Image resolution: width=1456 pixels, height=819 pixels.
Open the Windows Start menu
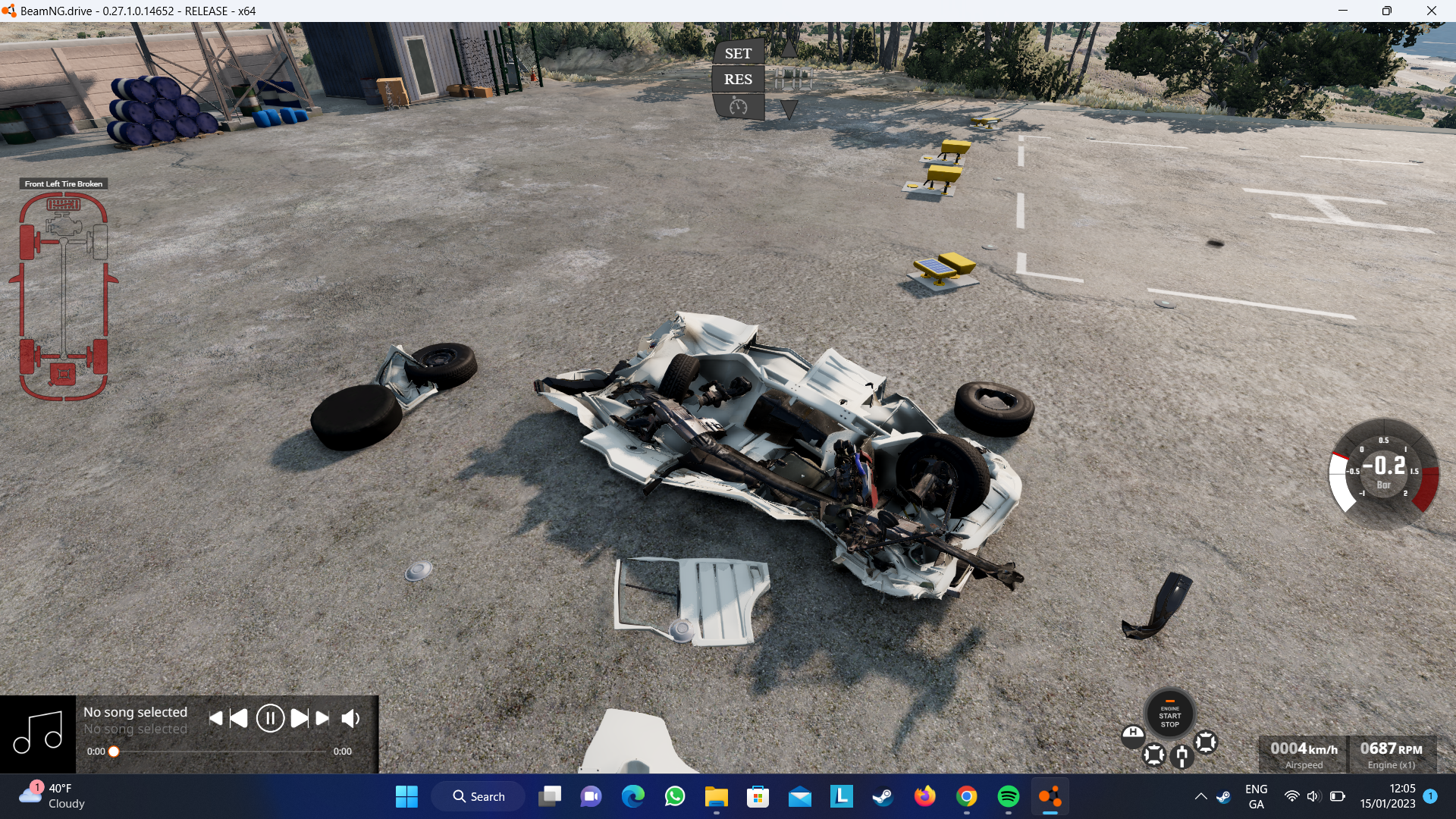click(406, 796)
